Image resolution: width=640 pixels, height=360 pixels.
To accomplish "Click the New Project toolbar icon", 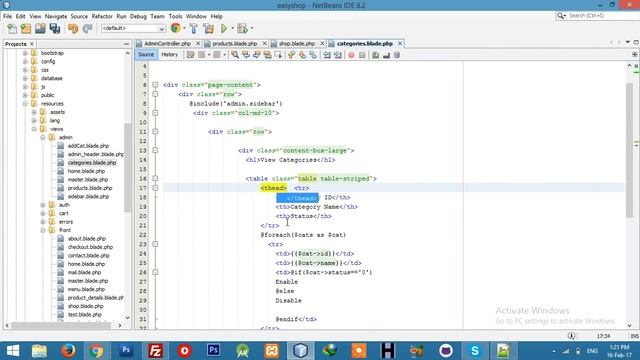I will coord(26,28).
